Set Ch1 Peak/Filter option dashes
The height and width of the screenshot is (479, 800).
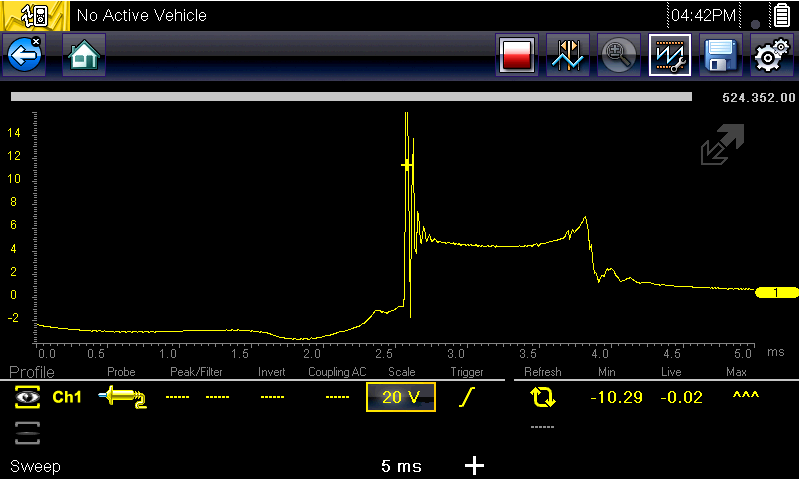[197, 397]
